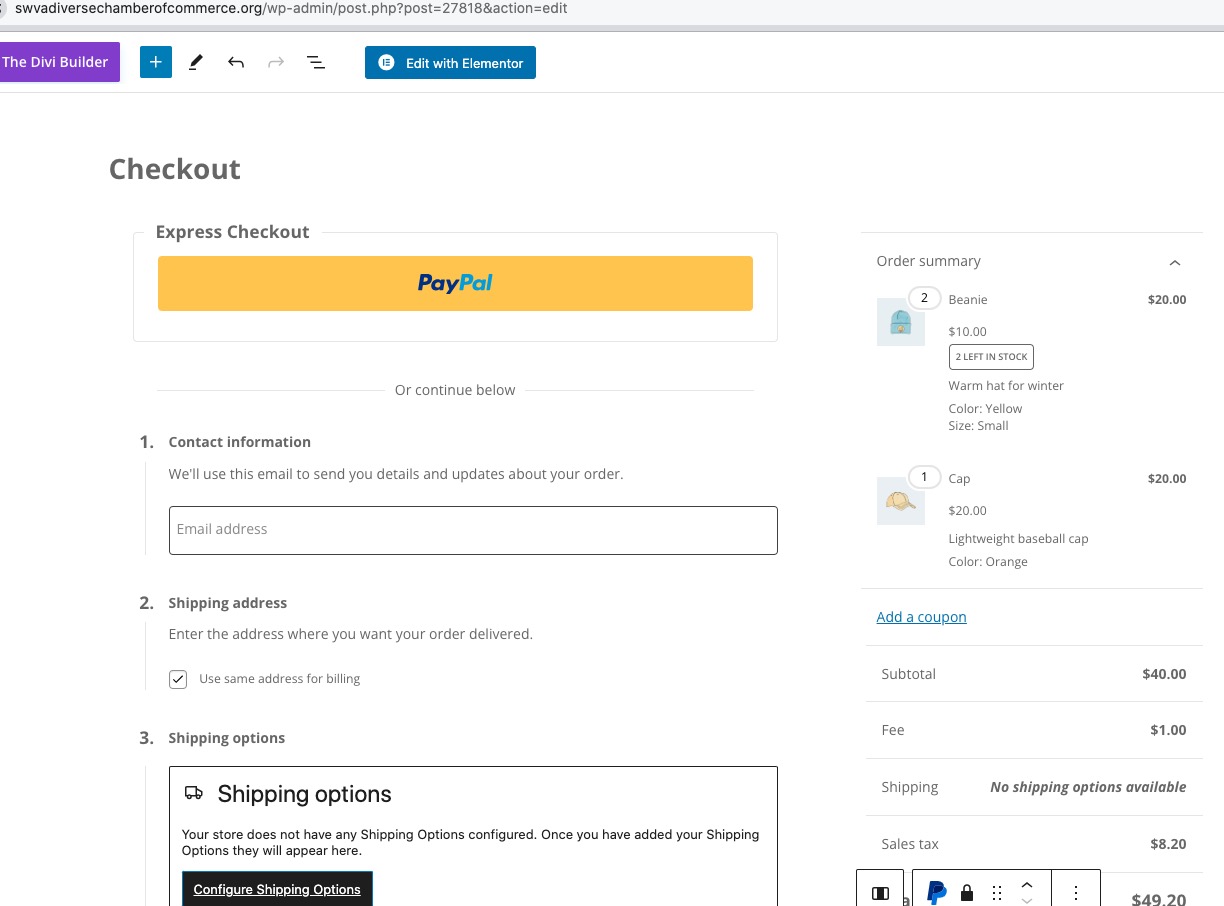This screenshot has width=1224, height=906.
Task: Click the 'Color: Yellow' variation text
Action: click(x=985, y=409)
